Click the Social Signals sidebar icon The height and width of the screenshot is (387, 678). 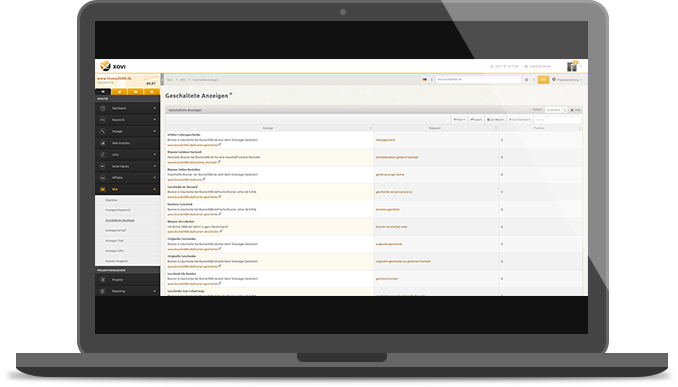103,166
